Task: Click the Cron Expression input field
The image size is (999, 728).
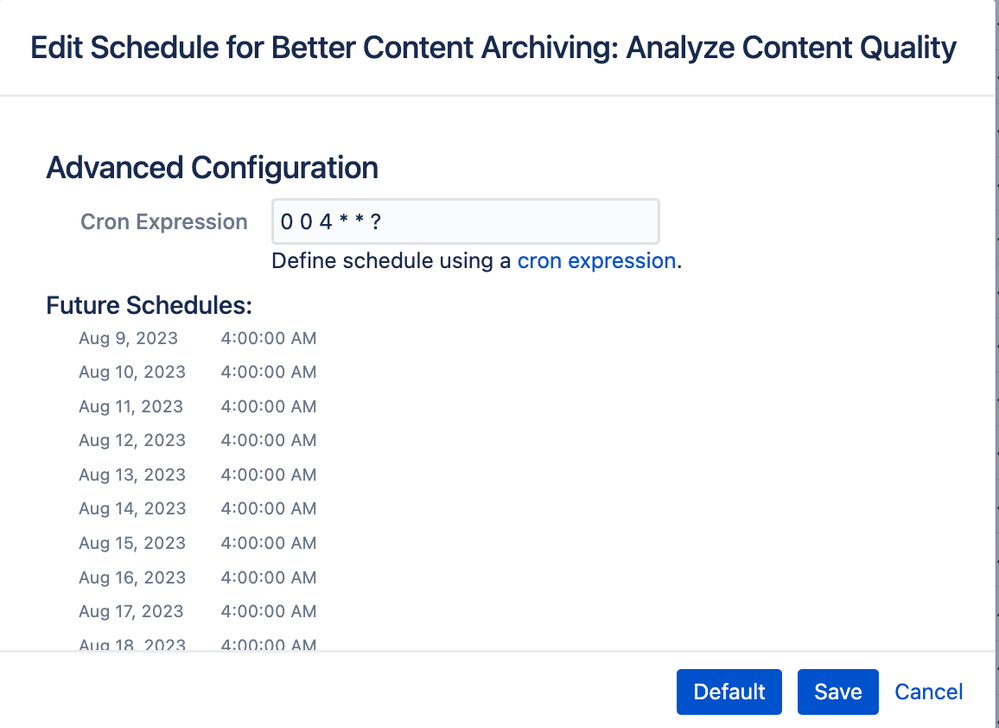Action: 465,221
